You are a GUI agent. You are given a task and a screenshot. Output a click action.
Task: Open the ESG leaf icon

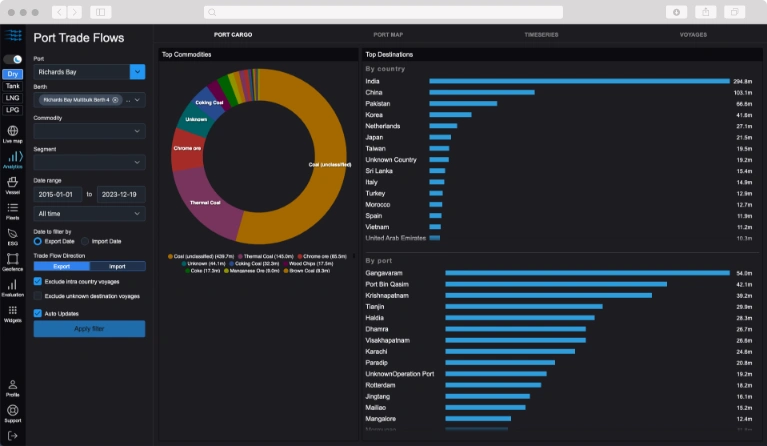(13, 234)
